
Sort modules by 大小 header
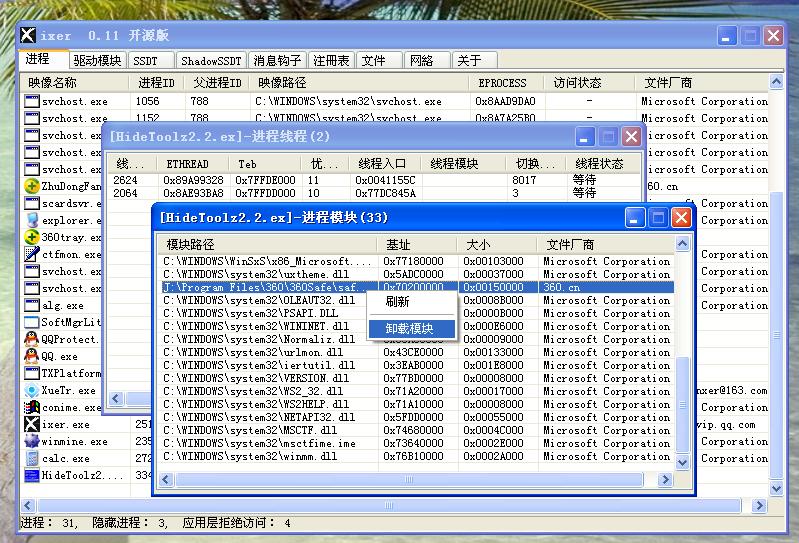coord(497,245)
